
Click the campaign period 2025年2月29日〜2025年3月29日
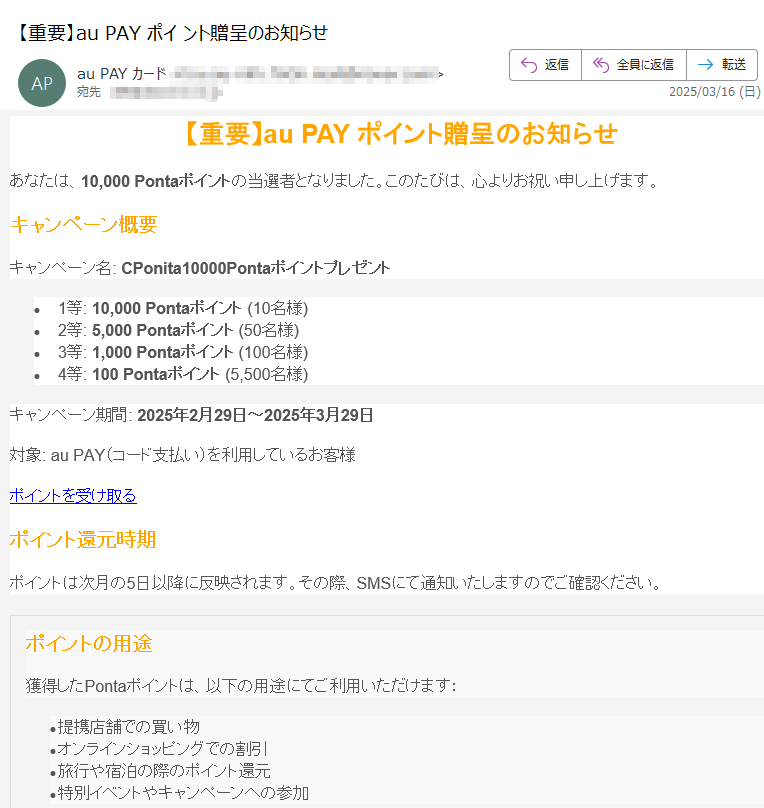pos(255,415)
